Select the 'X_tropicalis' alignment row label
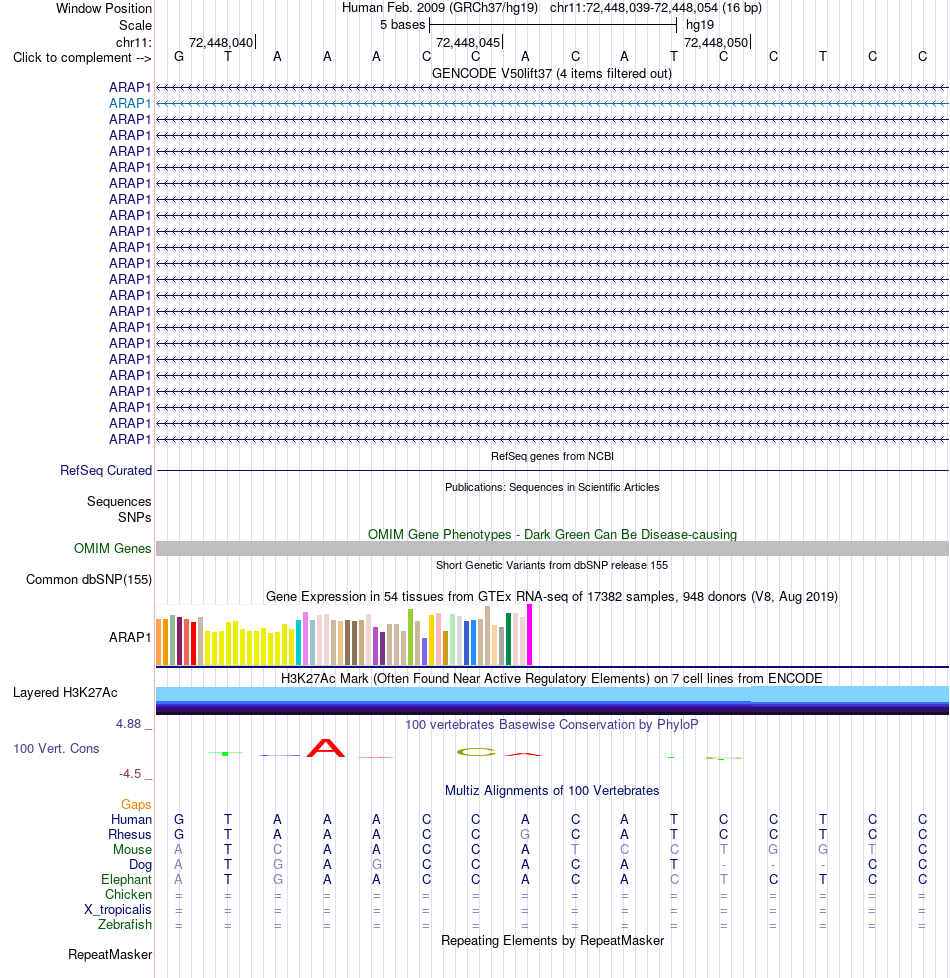The width and height of the screenshot is (950, 978). click(x=118, y=909)
